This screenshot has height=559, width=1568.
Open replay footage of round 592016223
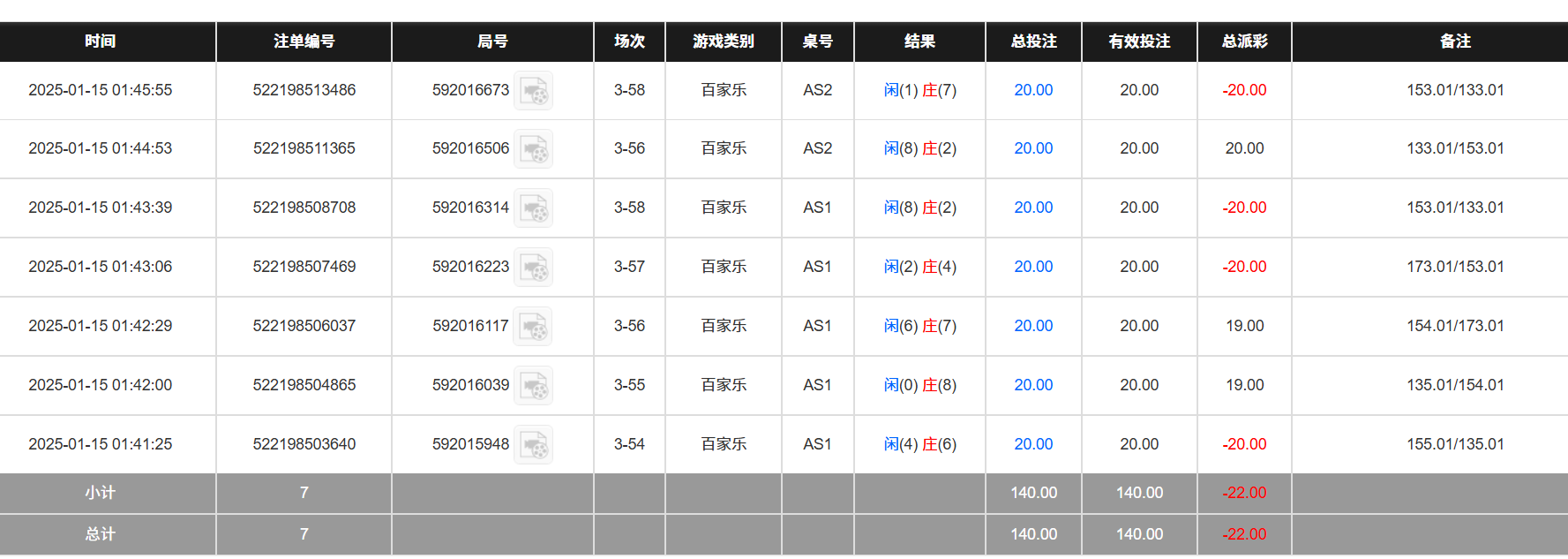pos(534,267)
